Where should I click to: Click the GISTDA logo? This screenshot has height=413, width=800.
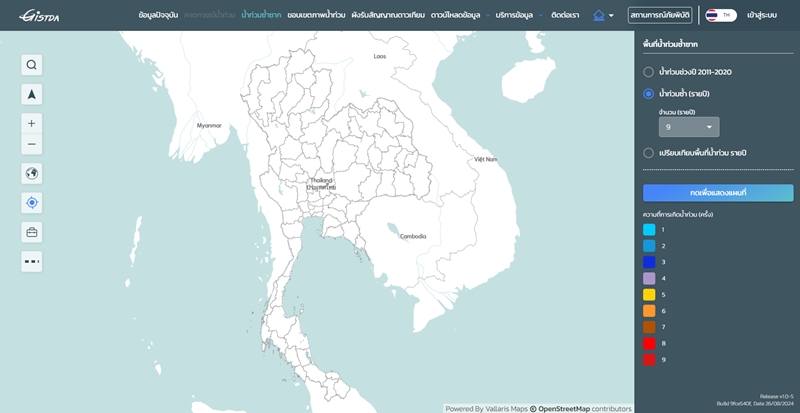(x=39, y=16)
